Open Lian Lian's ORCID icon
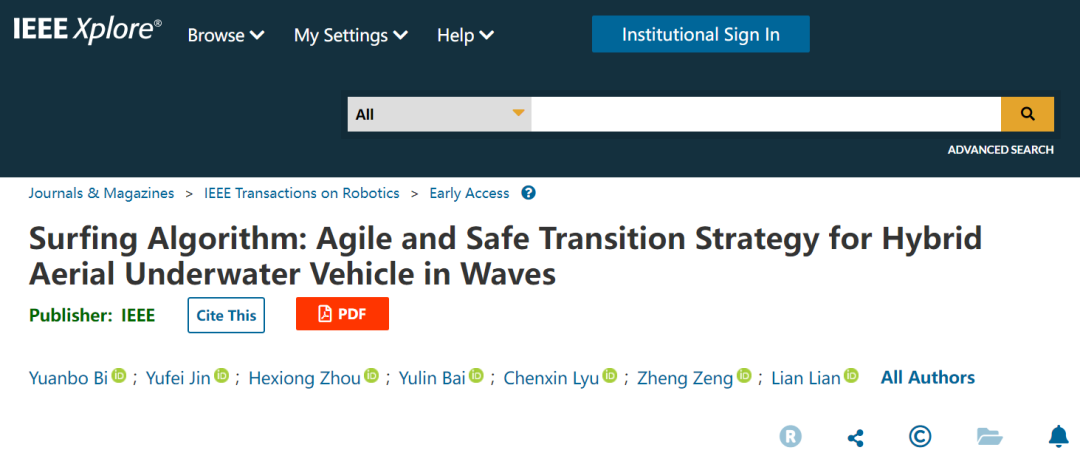Image resolution: width=1080 pixels, height=453 pixels. [851, 376]
